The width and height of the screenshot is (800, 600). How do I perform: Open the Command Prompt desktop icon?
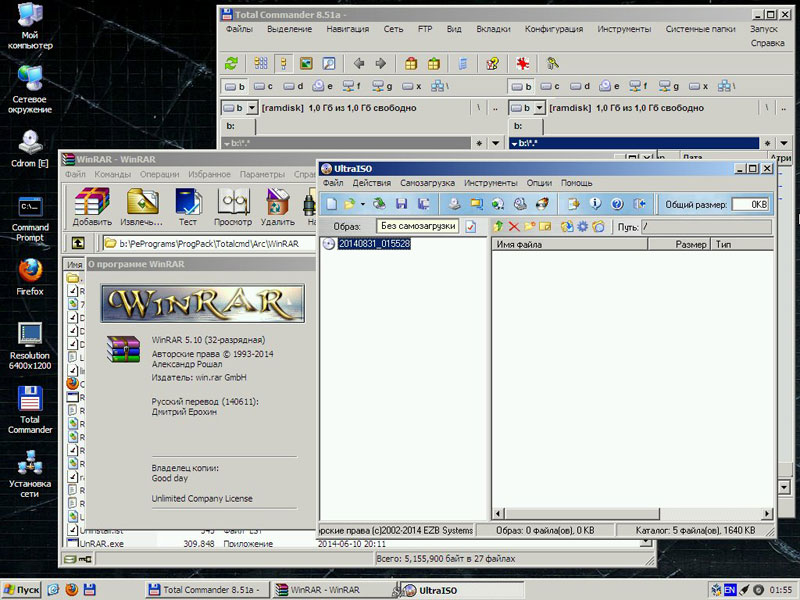coord(30,218)
